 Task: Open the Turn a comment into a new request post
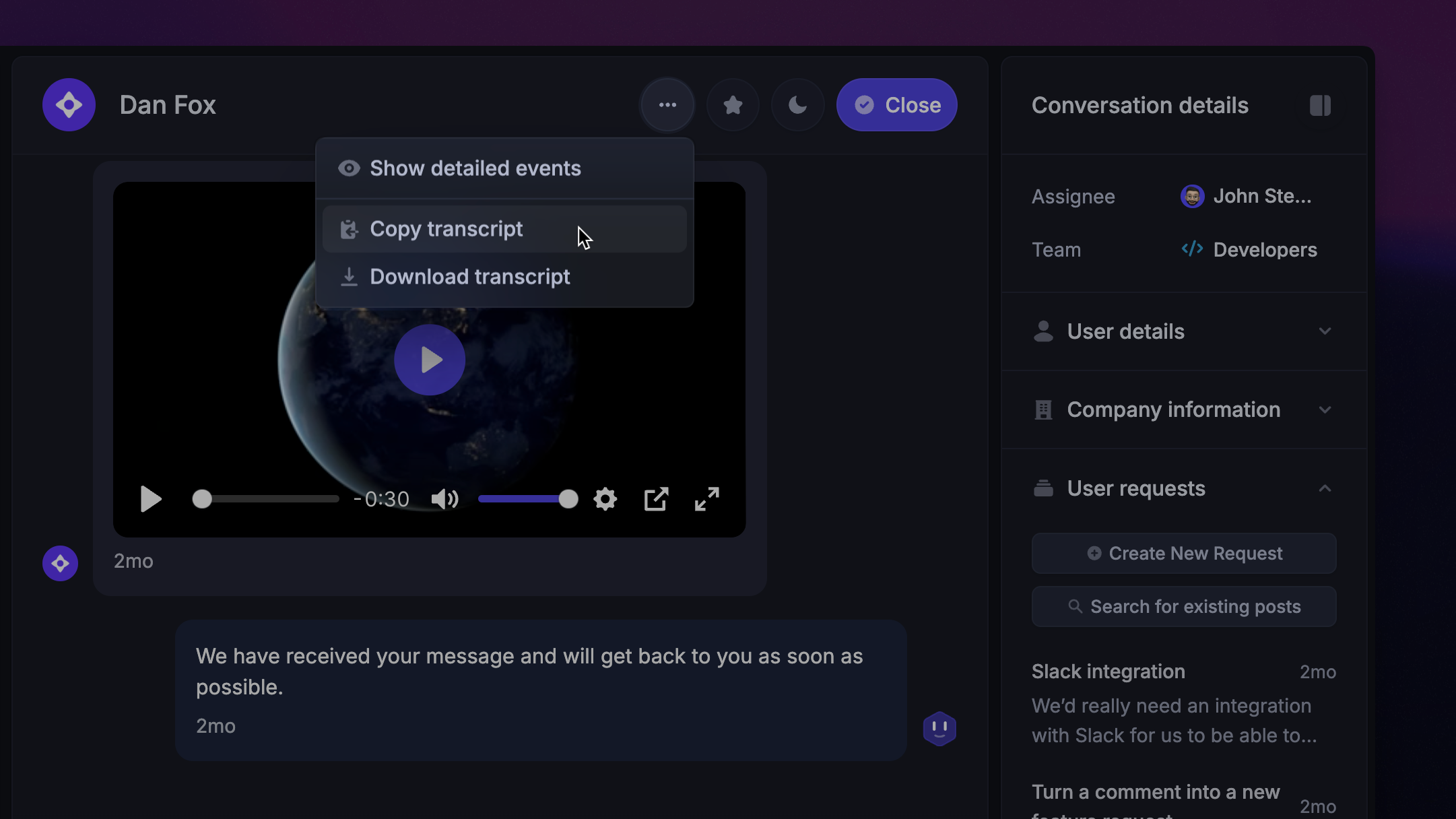click(x=1184, y=799)
